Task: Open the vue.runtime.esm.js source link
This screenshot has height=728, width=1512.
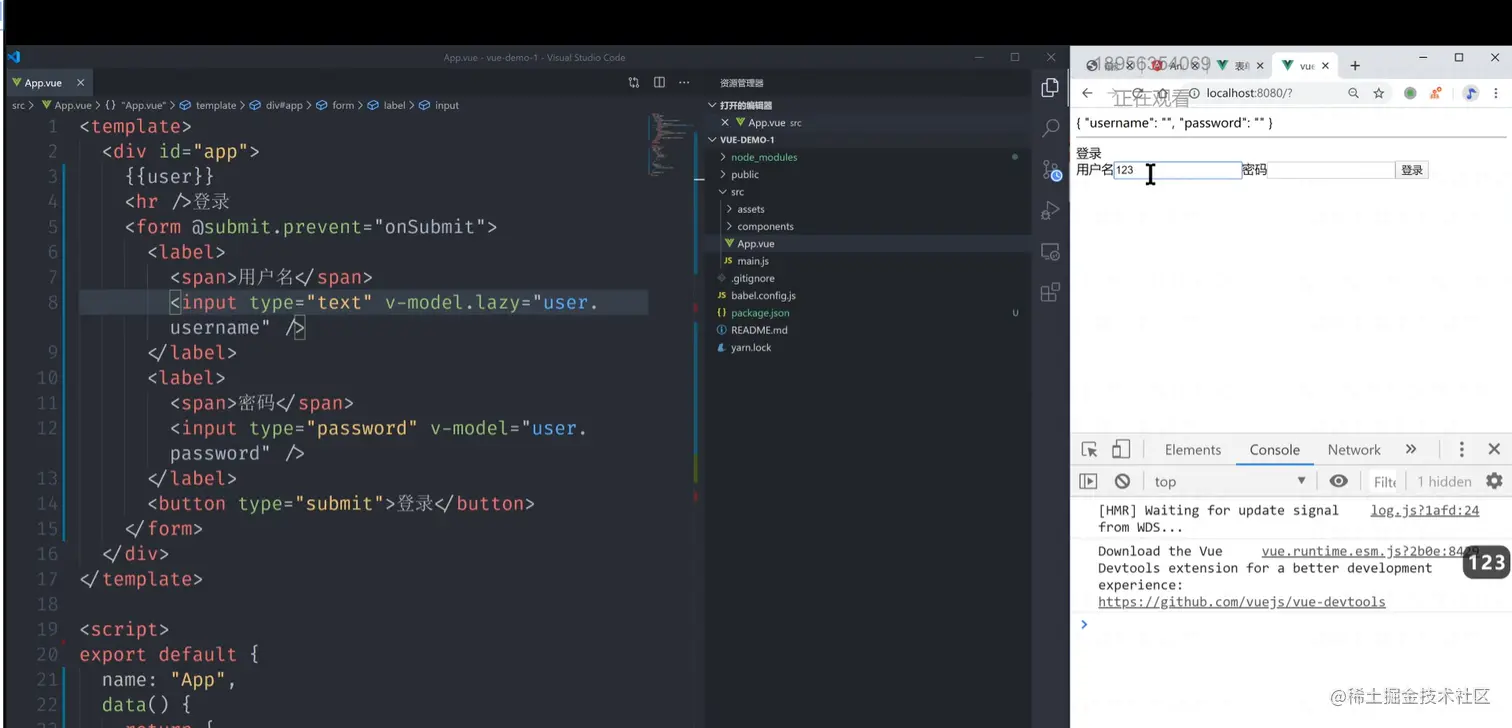Action: point(1370,551)
